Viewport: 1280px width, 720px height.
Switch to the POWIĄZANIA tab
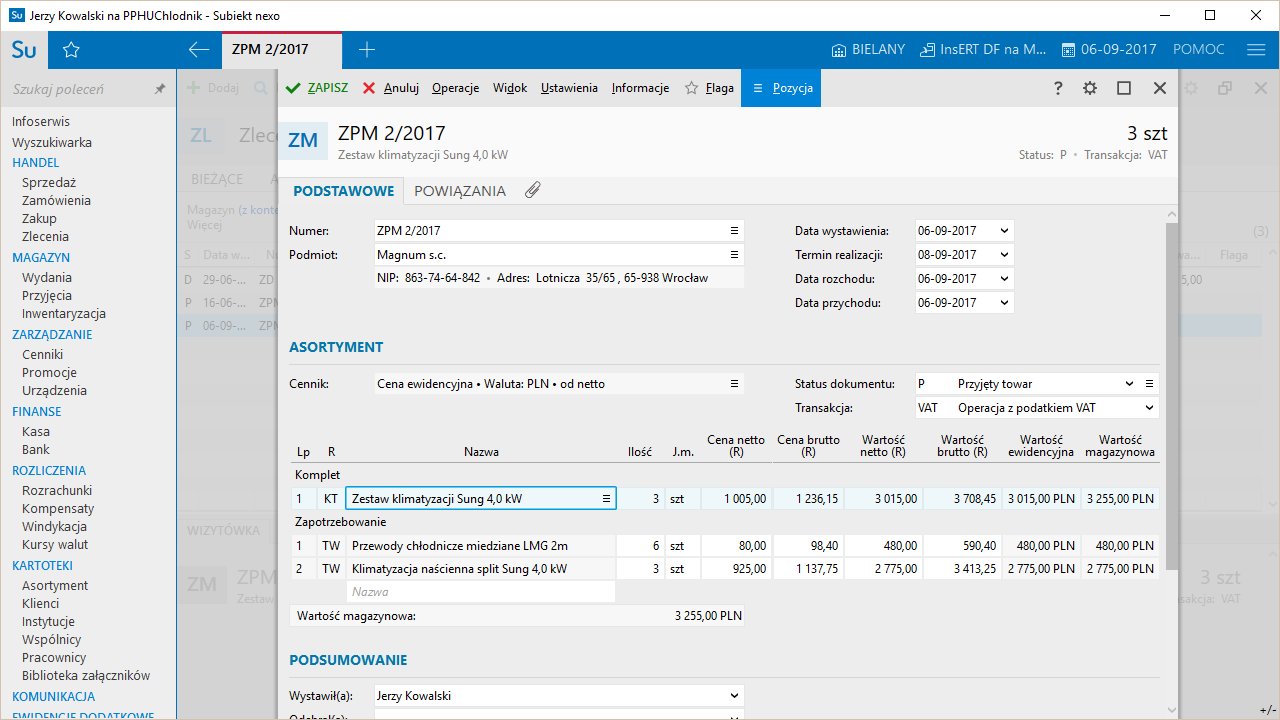[460, 191]
